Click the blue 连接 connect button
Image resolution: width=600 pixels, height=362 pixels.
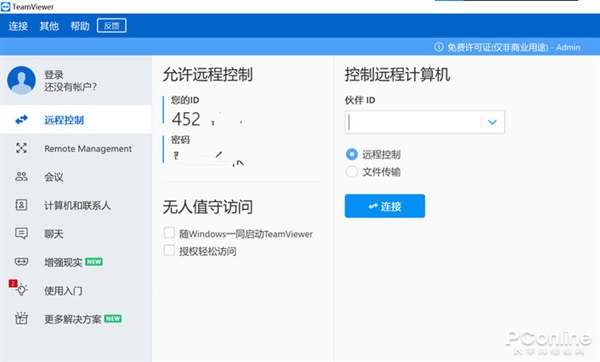tap(385, 206)
